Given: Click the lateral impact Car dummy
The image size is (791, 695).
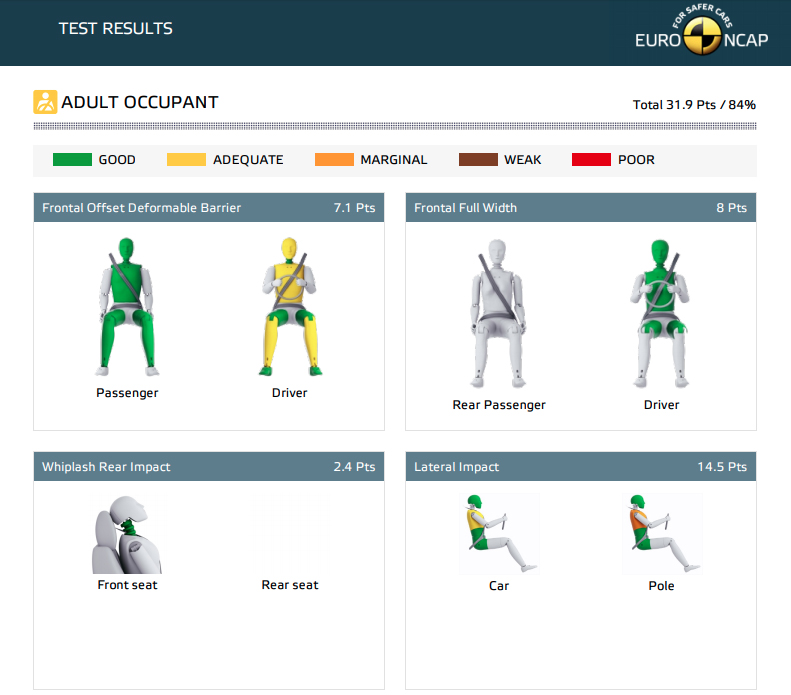Looking at the screenshot, I should coord(498,533).
